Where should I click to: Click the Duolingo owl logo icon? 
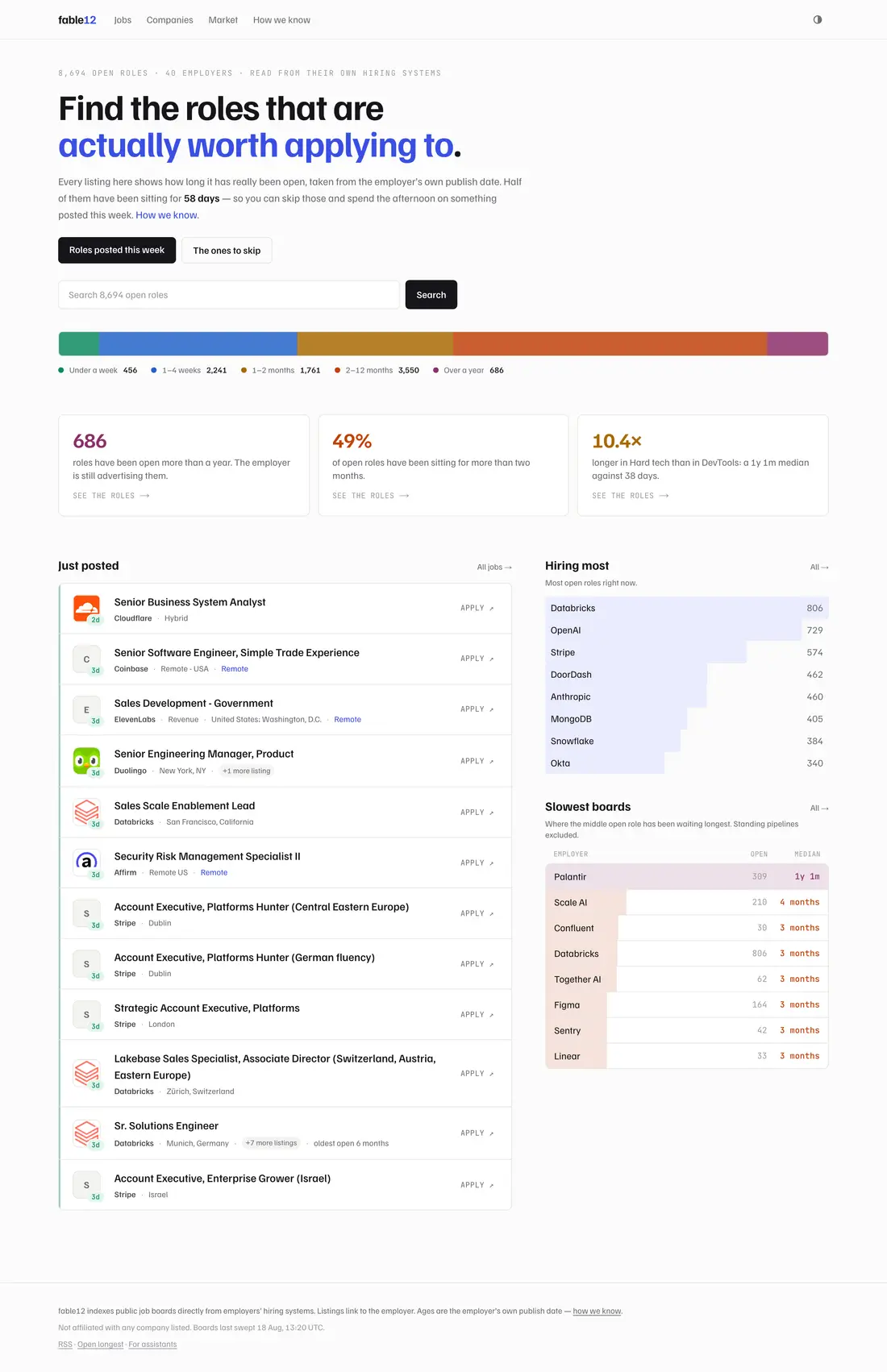pyautogui.click(x=86, y=761)
